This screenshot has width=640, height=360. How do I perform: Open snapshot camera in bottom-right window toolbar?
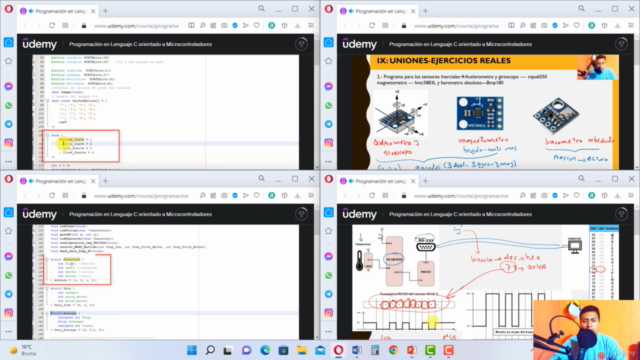pyautogui.click(x=544, y=196)
